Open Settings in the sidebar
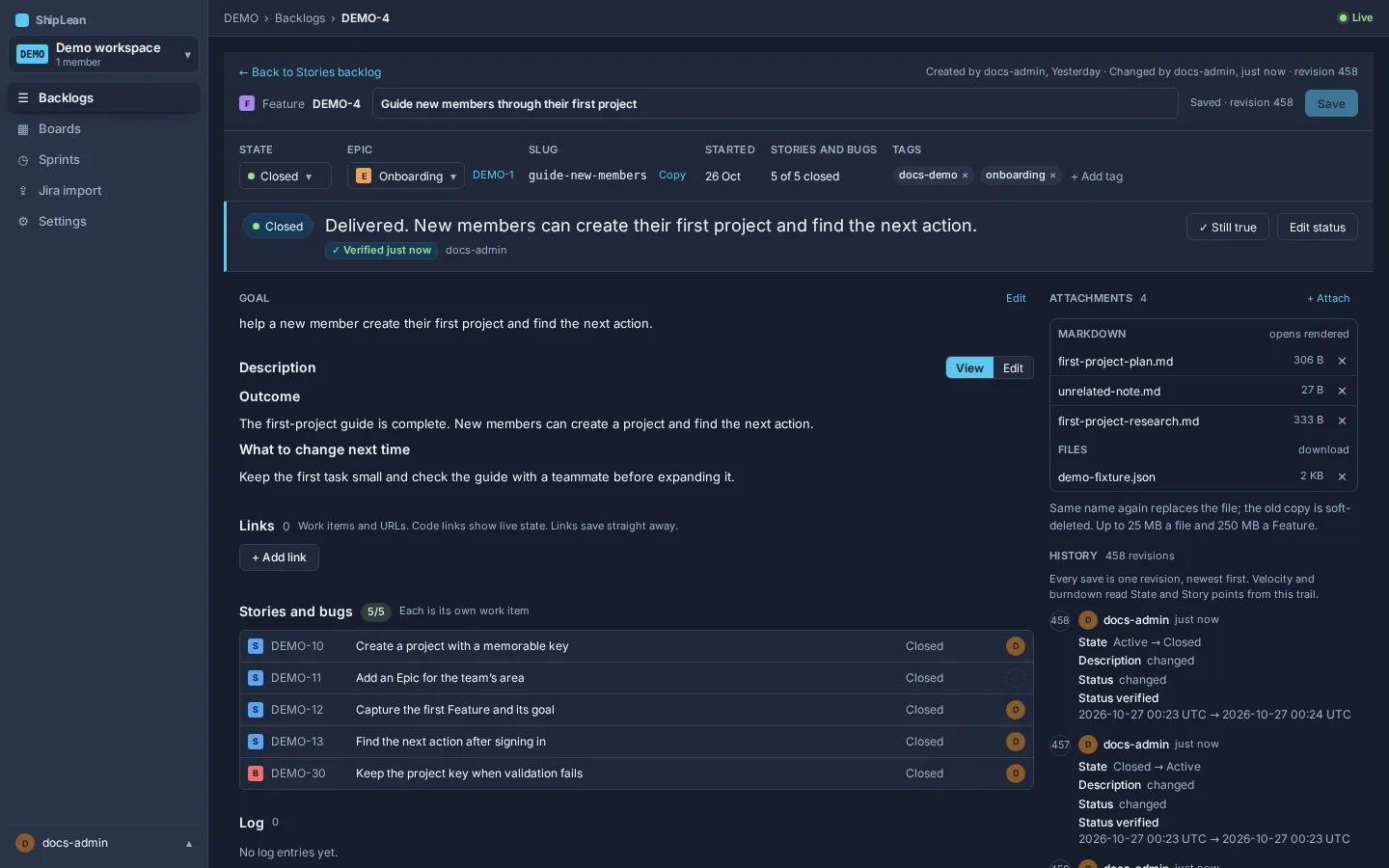 pos(104,222)
